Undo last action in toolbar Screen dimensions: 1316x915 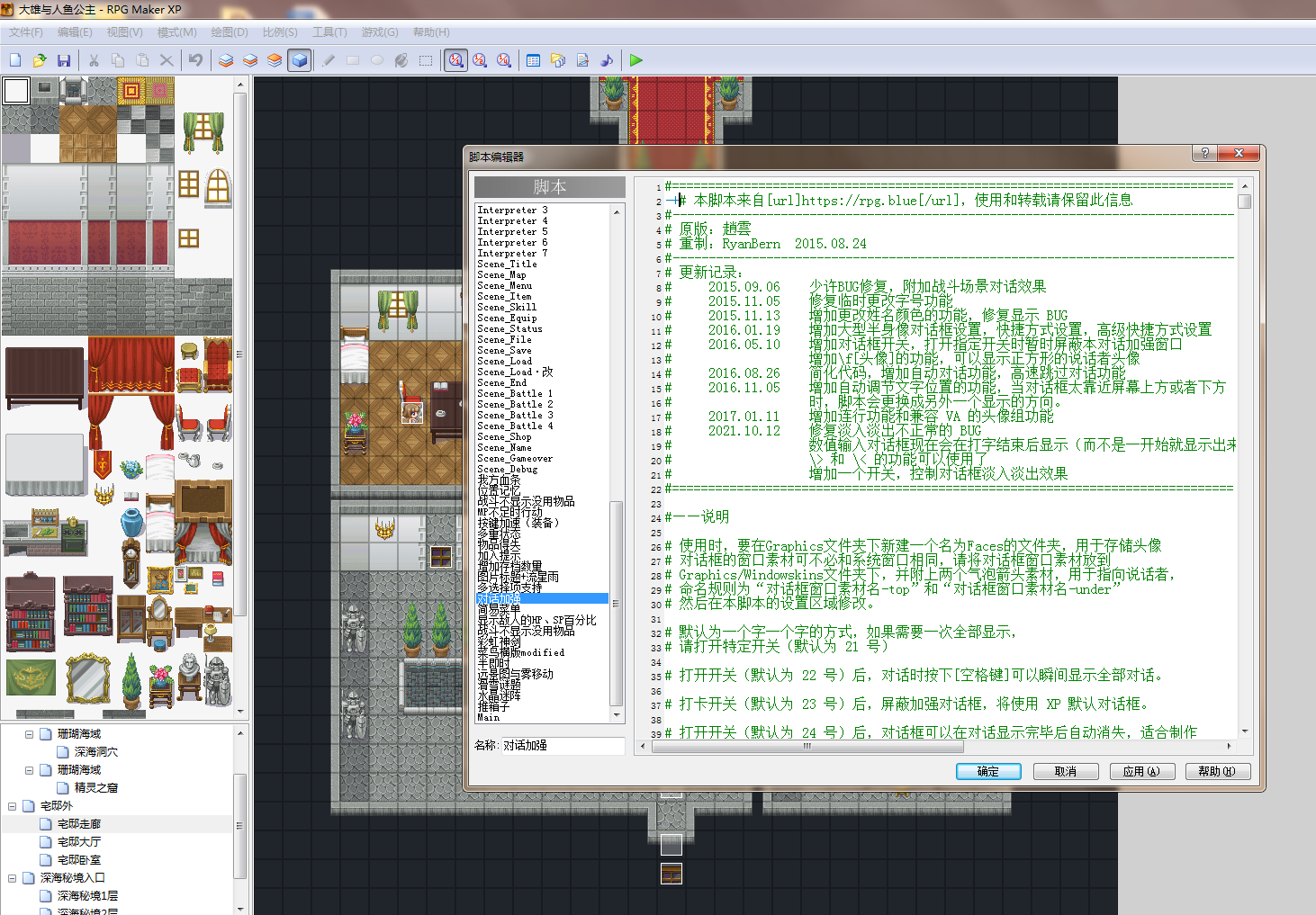point(195,60)
